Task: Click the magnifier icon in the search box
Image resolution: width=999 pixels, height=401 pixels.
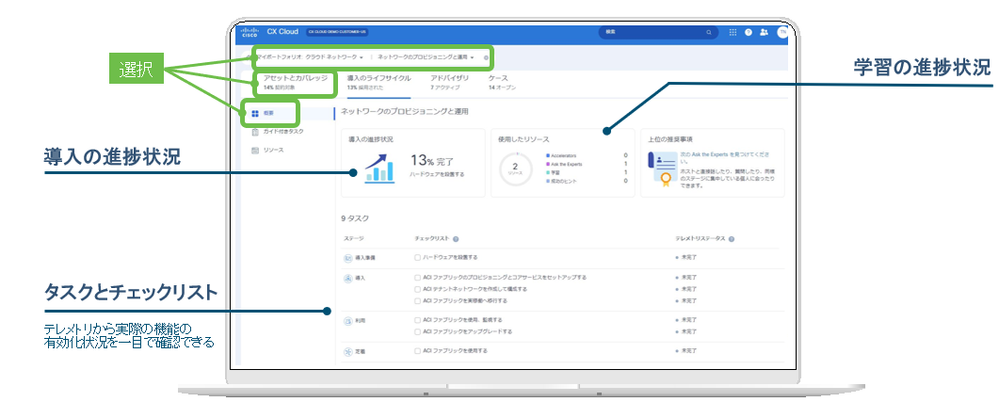Action: point(708,32)
